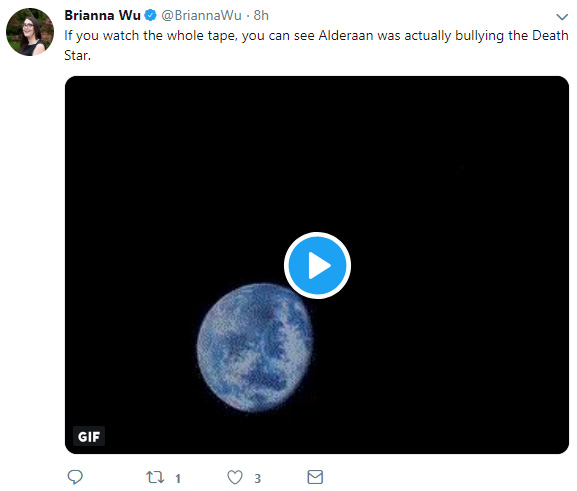Click the word 'Alderaan' in the tweet
Image resolution: width=577 pixels, height=491 pixels.
click(346, 36)
